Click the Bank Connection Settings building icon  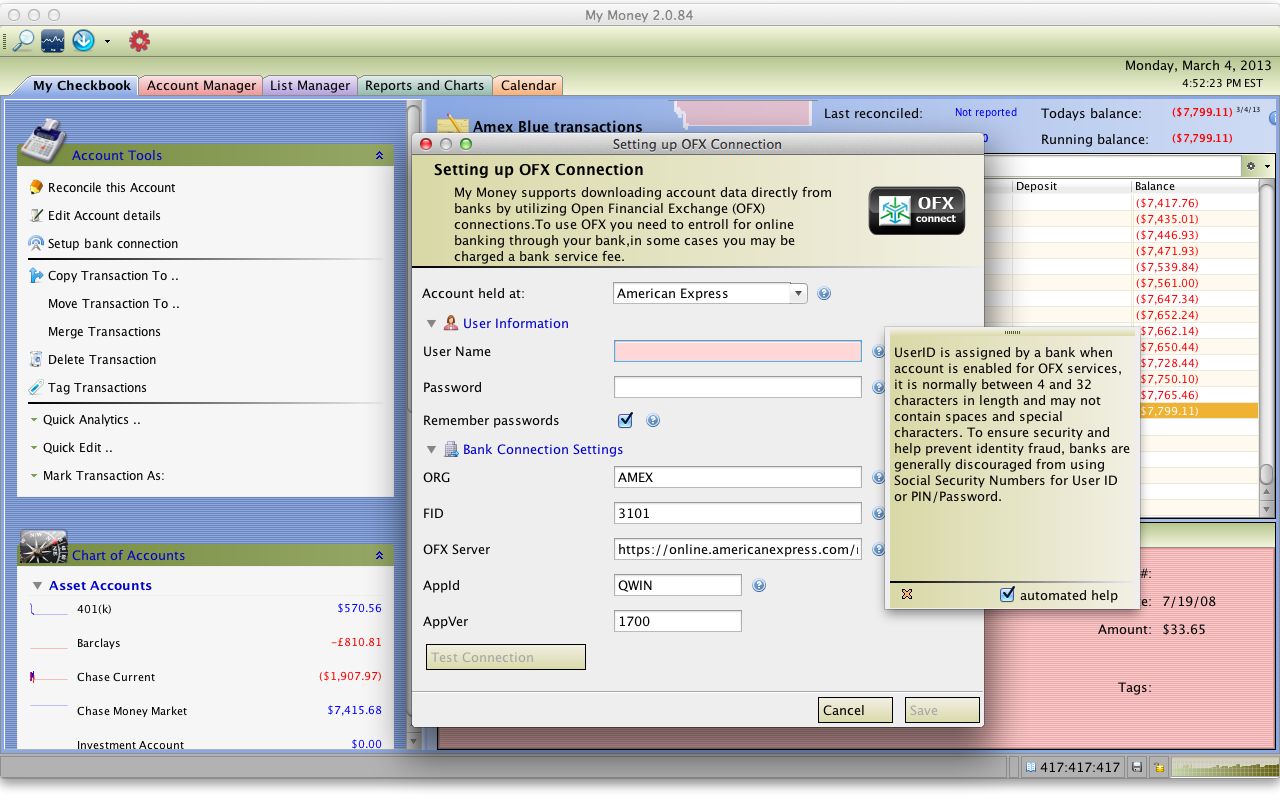[451, 449]
